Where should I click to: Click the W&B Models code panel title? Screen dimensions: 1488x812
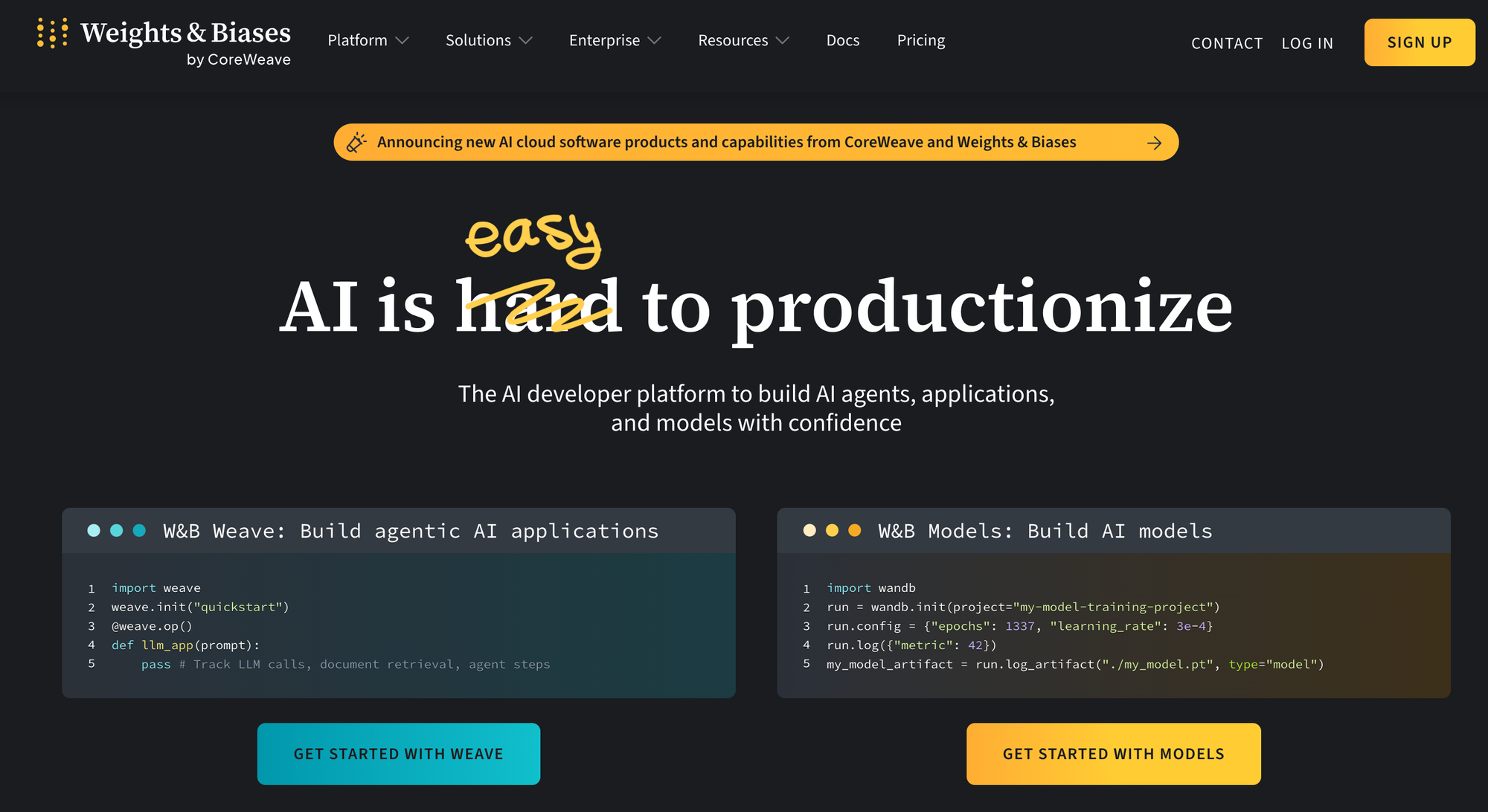(x=1045, y=531)
